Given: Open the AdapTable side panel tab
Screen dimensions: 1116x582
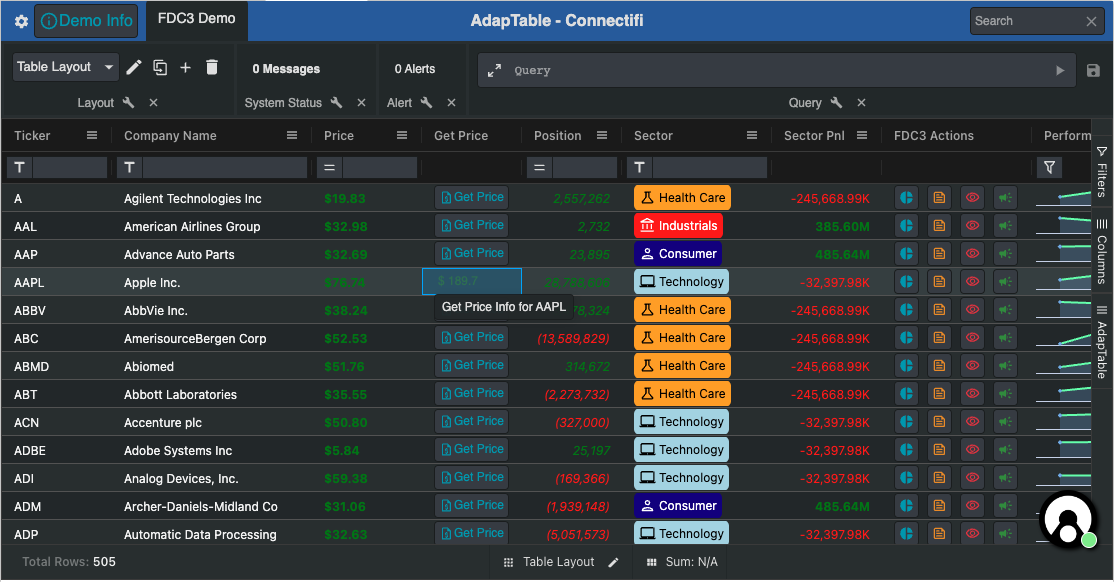Looking at the screenshot, I should pos(1102,342).
